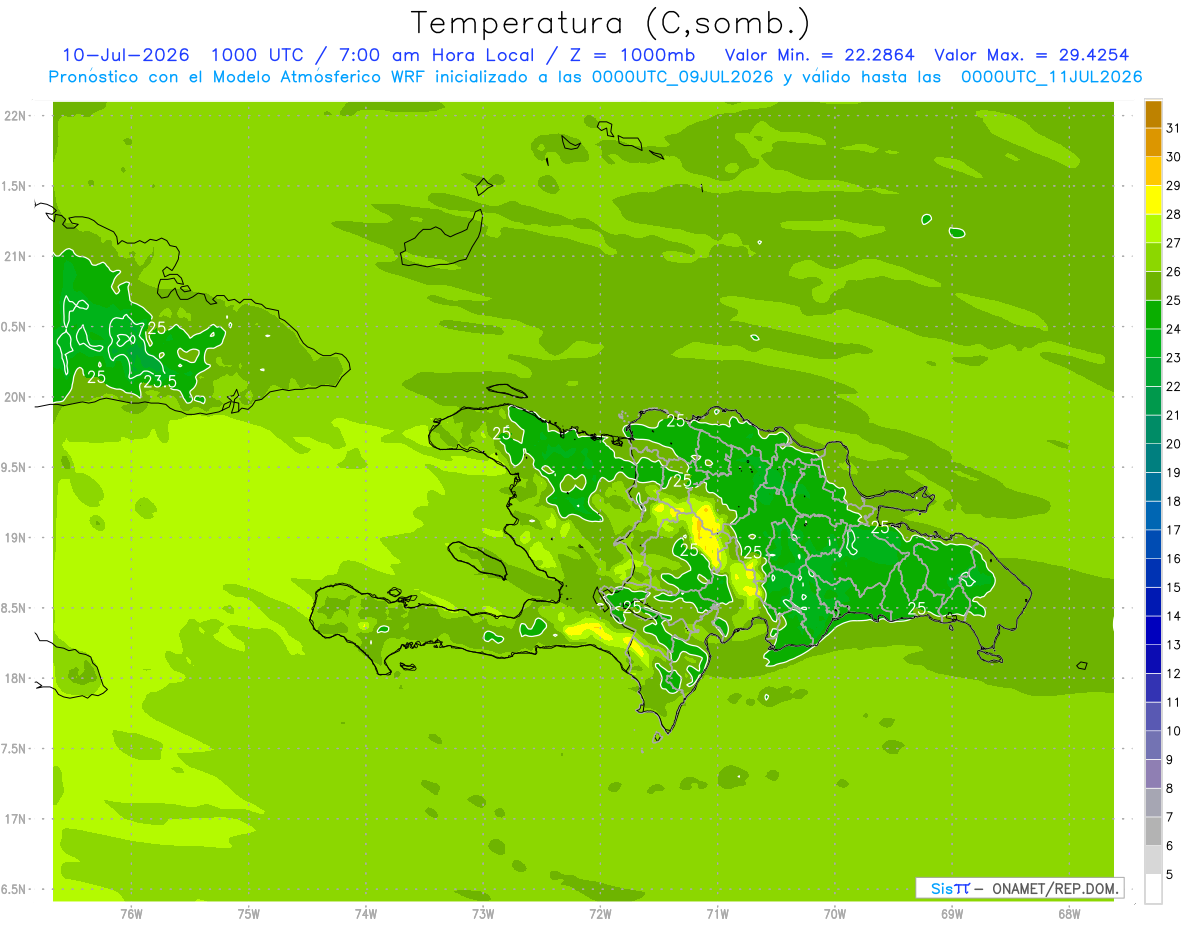
Task: Click the "17N" latitude axis label
Action: click(x=15, y=819)
